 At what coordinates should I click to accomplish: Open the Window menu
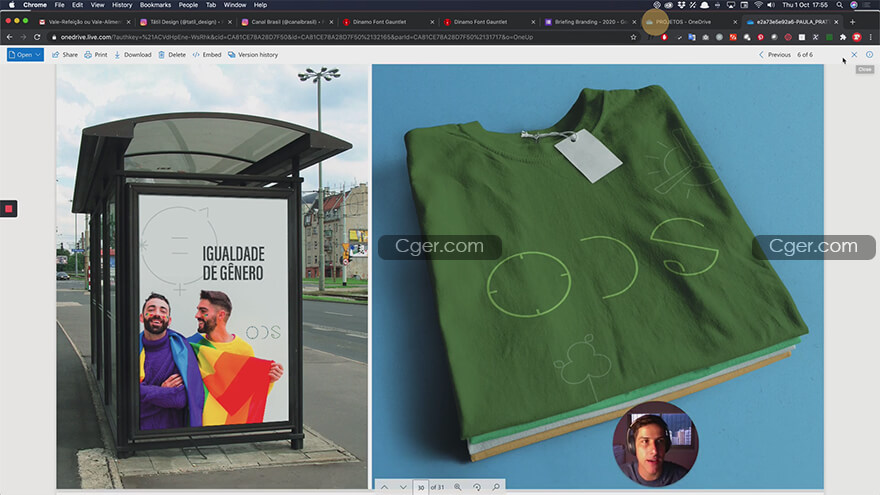[x=235, y=4]
